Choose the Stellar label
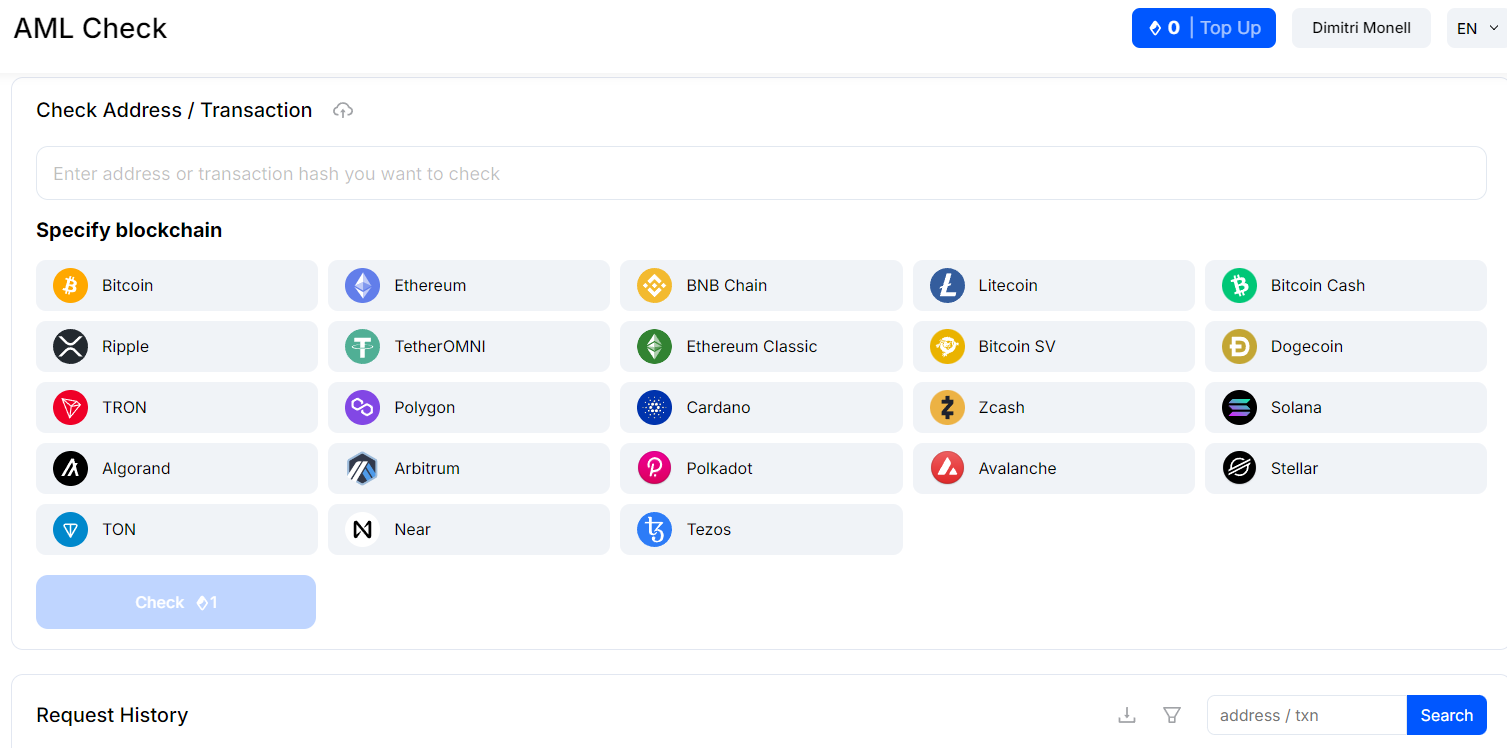The height and width of the screenshot is (748, 1507). [x=1294, y=469]
